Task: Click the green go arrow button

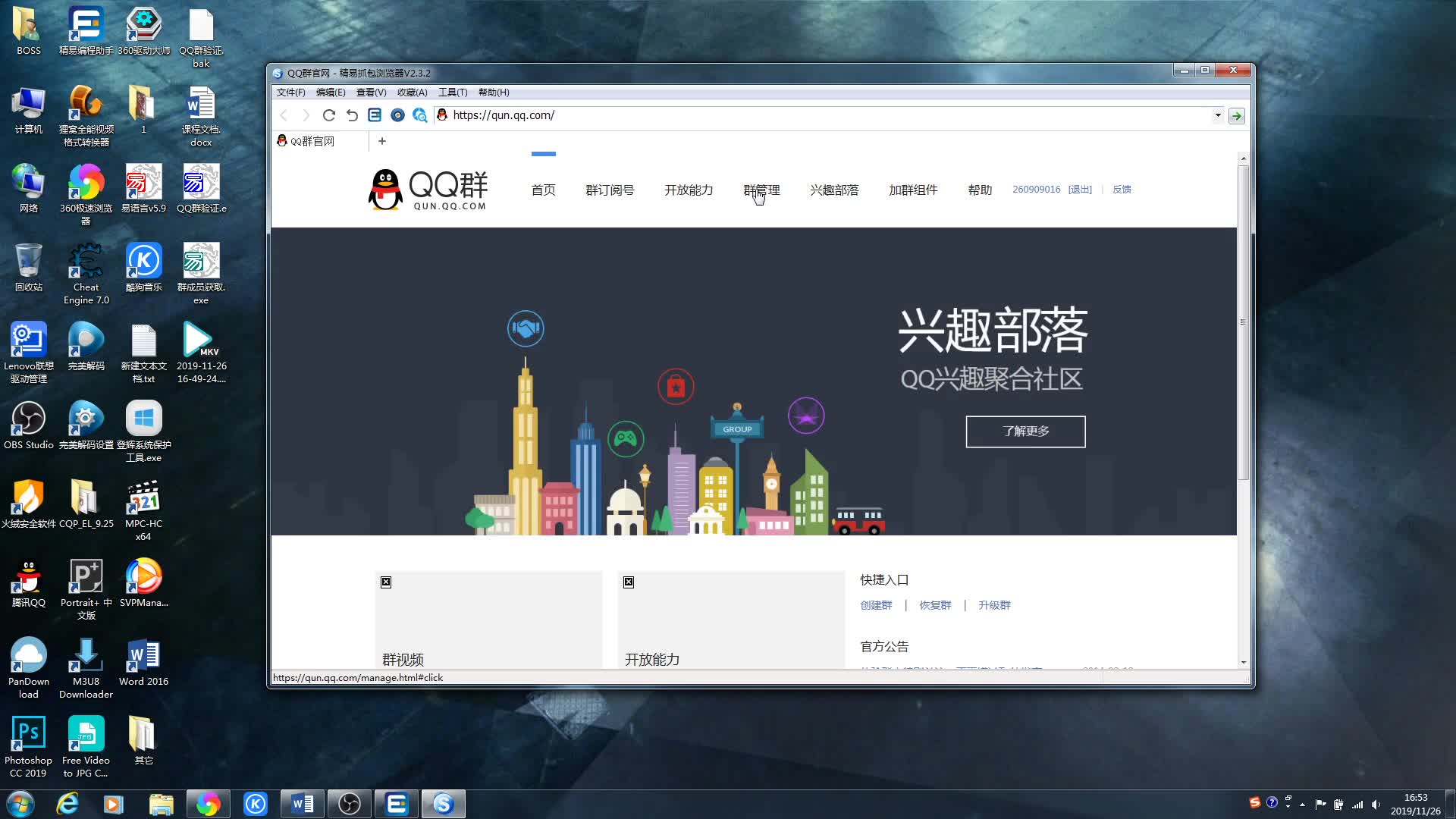Action: [x=1237, y=116]
